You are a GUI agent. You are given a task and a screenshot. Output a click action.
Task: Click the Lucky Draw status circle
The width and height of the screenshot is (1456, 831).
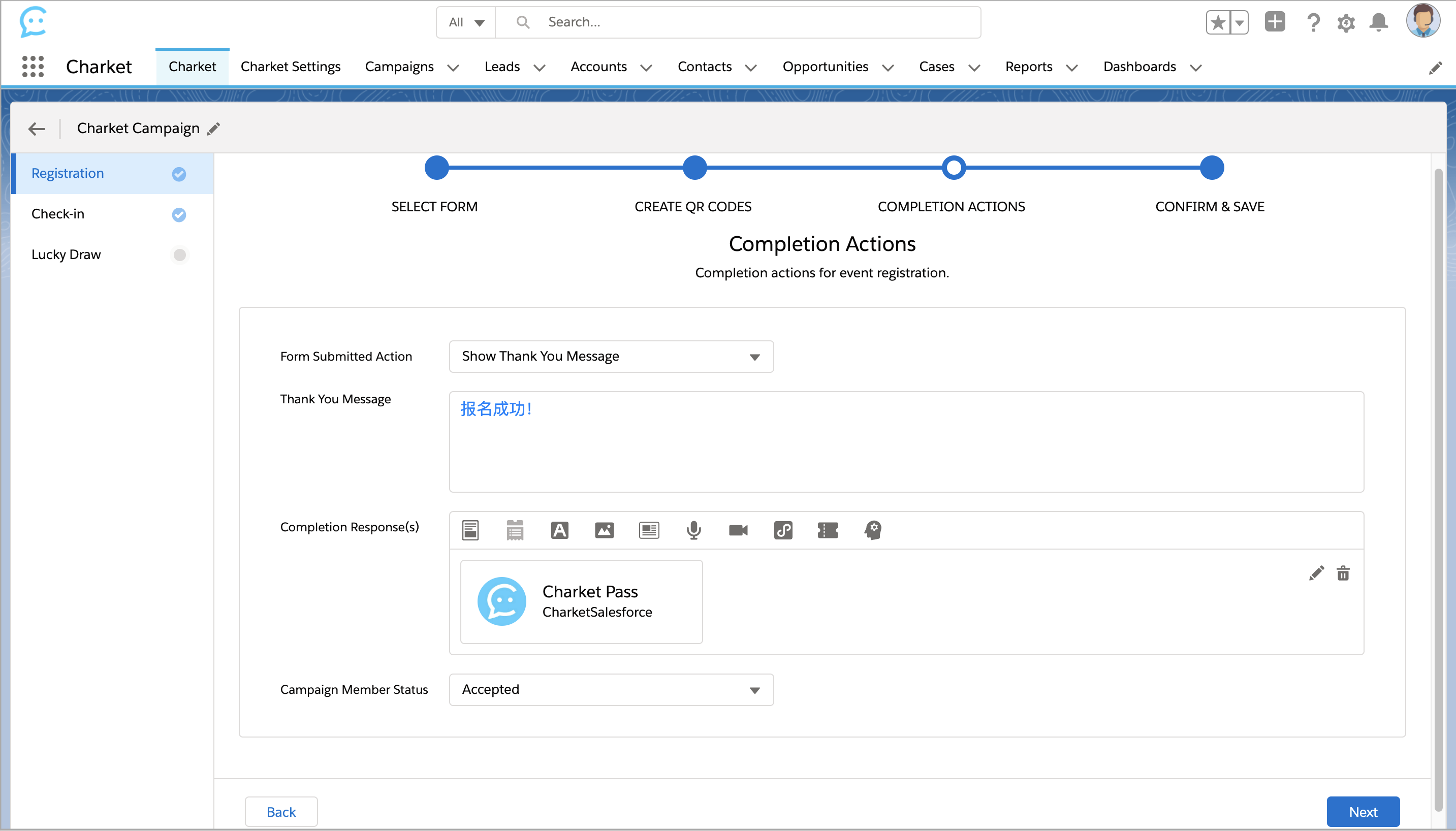(179, 254)
